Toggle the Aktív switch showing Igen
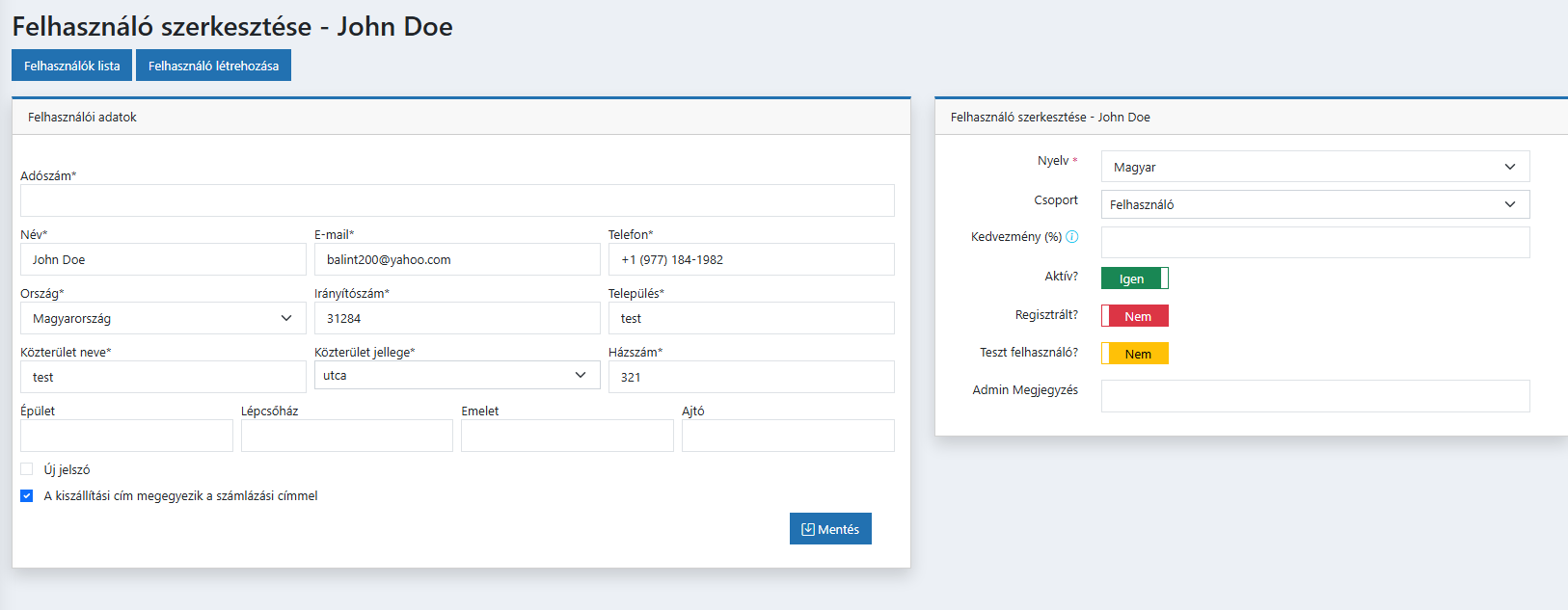The image size is (1568, 610). click(x=1134, y=278)
